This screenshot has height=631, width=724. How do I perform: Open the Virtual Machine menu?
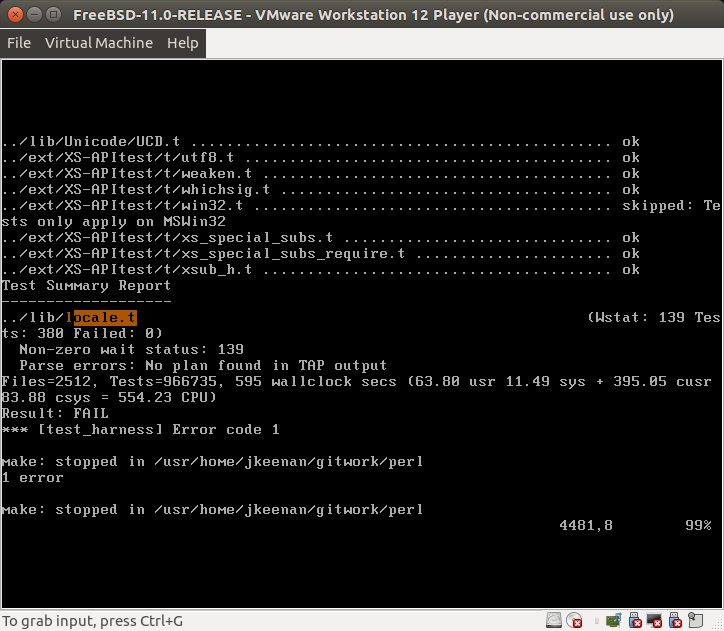pos(99,43)
